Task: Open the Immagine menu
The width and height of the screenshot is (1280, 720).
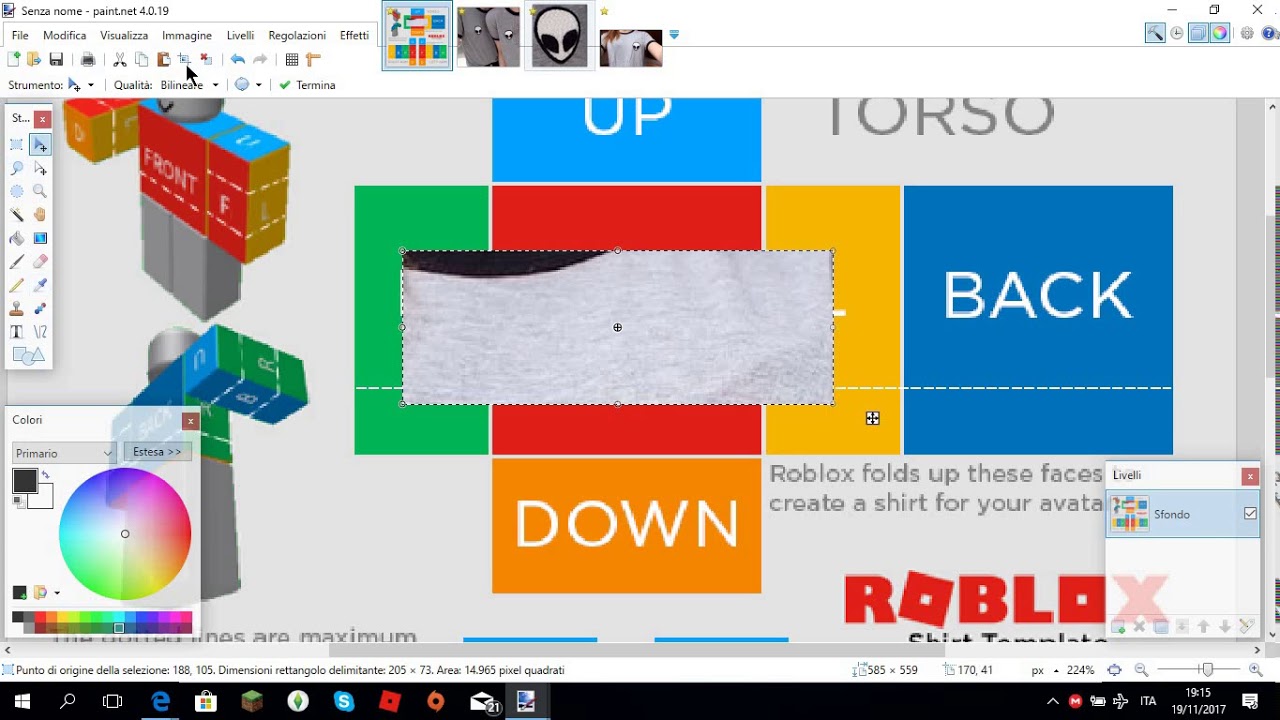Action: pos(187,35)
